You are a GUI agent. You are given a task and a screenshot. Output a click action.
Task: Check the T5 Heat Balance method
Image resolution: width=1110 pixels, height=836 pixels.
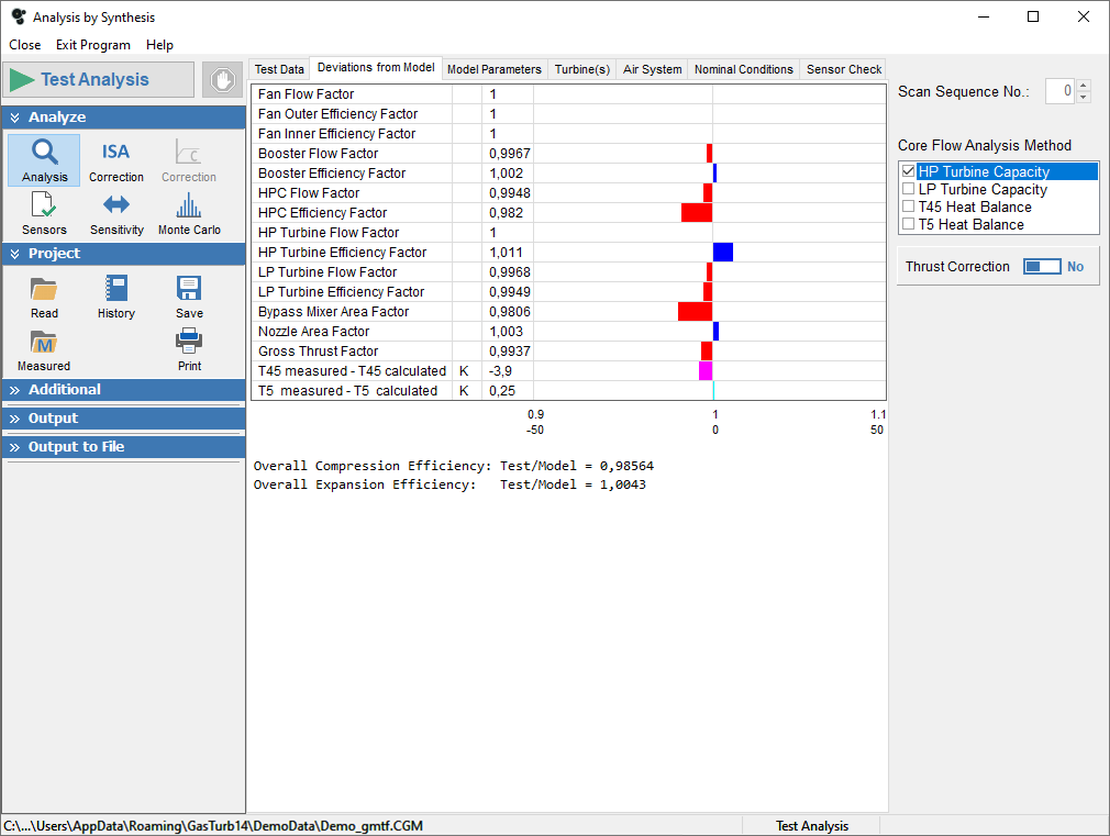tap(908, 224)
